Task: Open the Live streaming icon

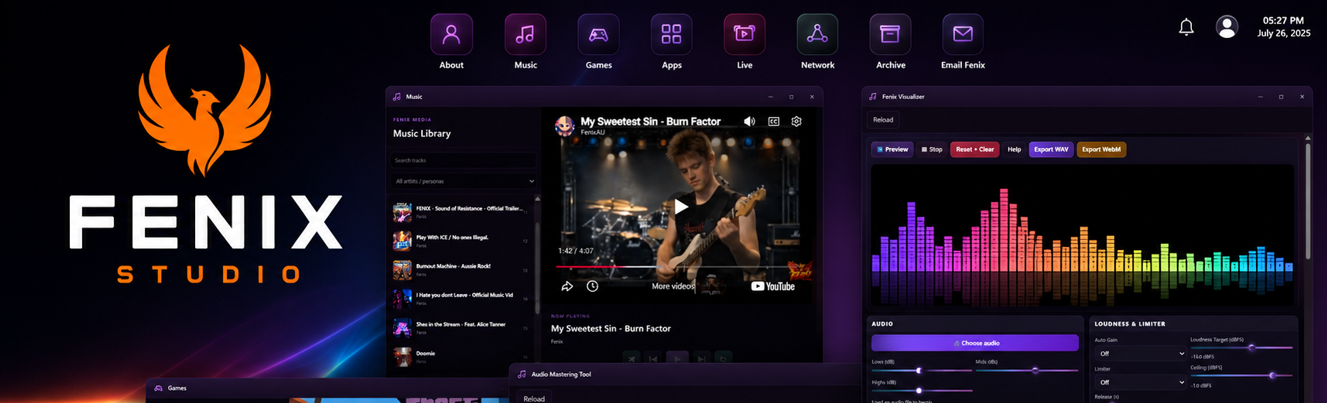Action: [744, 35]
